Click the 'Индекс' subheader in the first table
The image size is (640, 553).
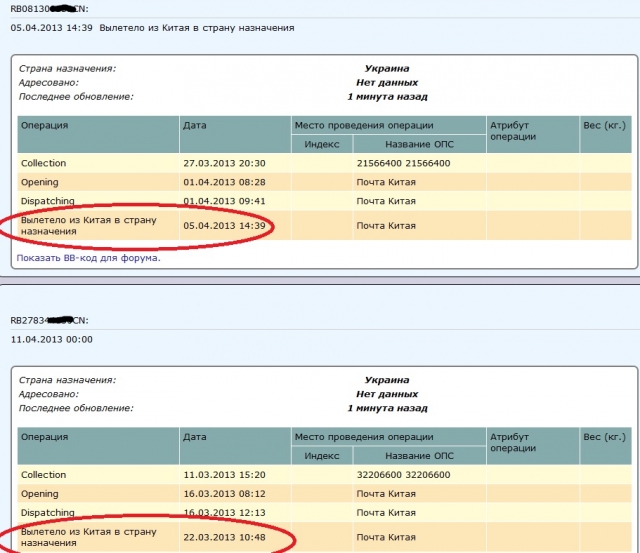(322, 144)
